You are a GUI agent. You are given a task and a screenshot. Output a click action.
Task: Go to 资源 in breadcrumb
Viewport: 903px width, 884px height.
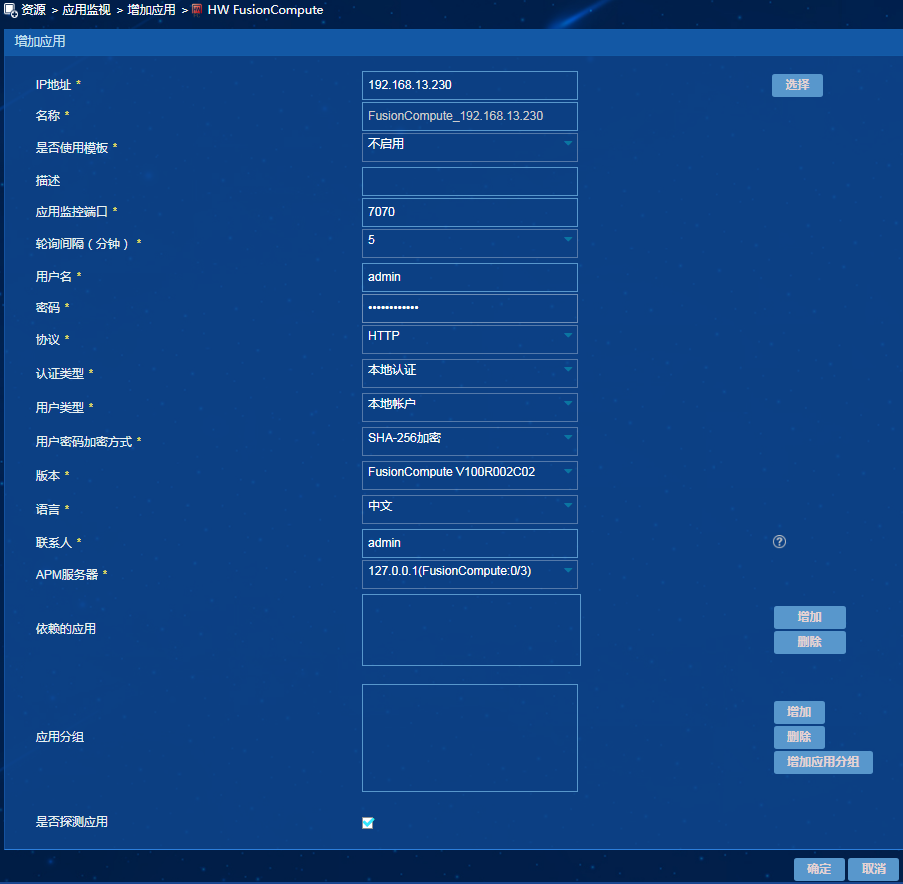[x=33, y=10]
